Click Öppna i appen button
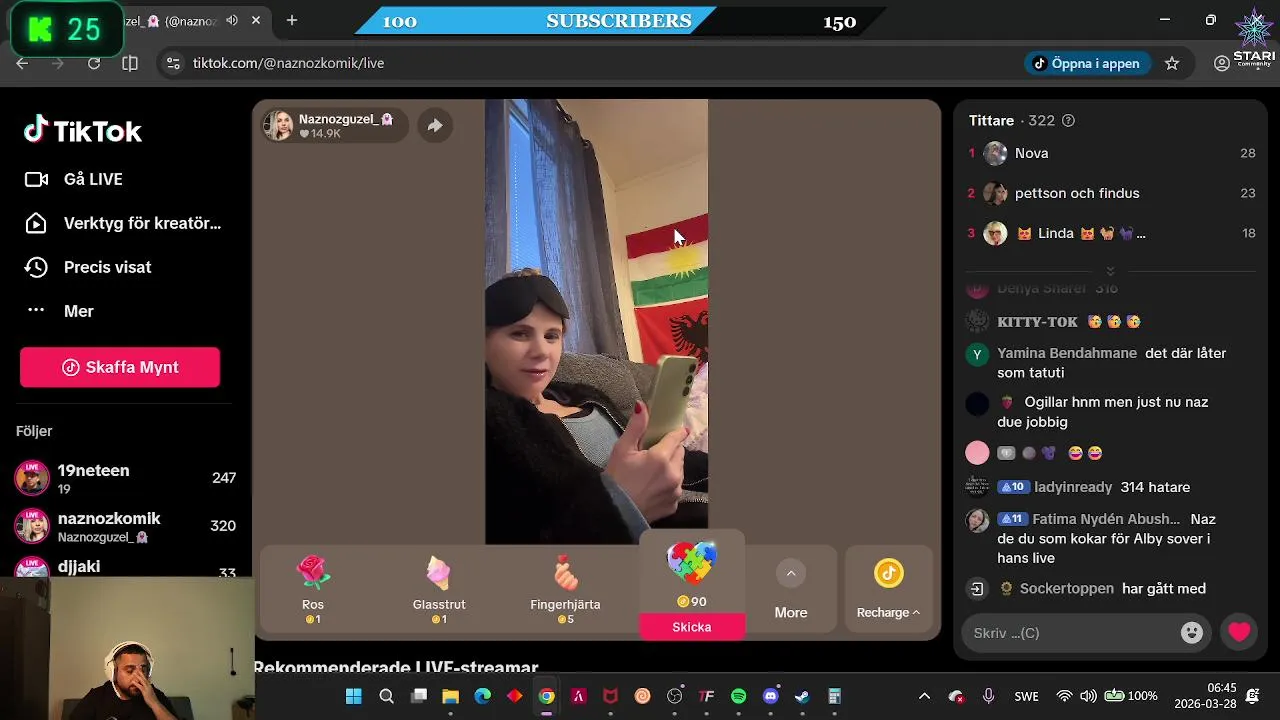Screen dimensions: 1280x720 (1086, 63)
